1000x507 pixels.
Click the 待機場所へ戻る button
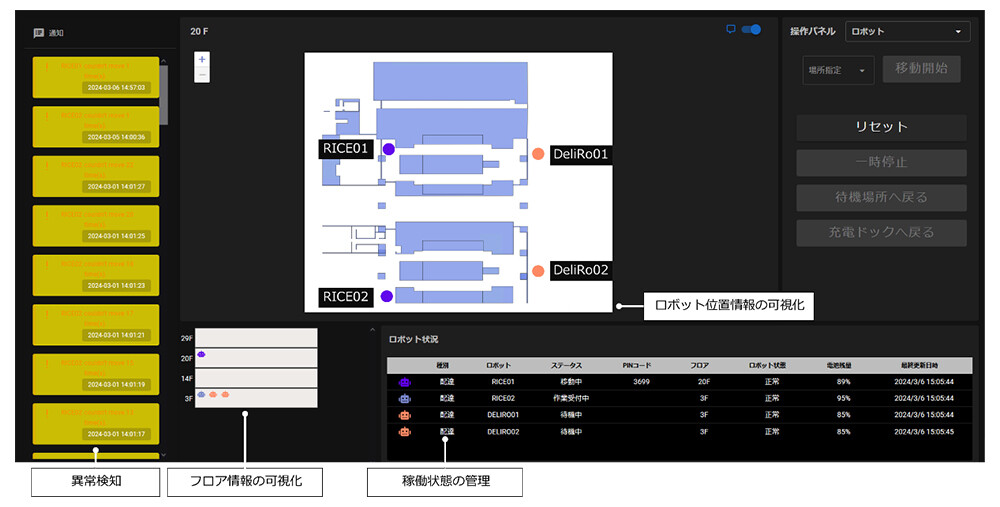pyautogui.click(x=881, y=198)
